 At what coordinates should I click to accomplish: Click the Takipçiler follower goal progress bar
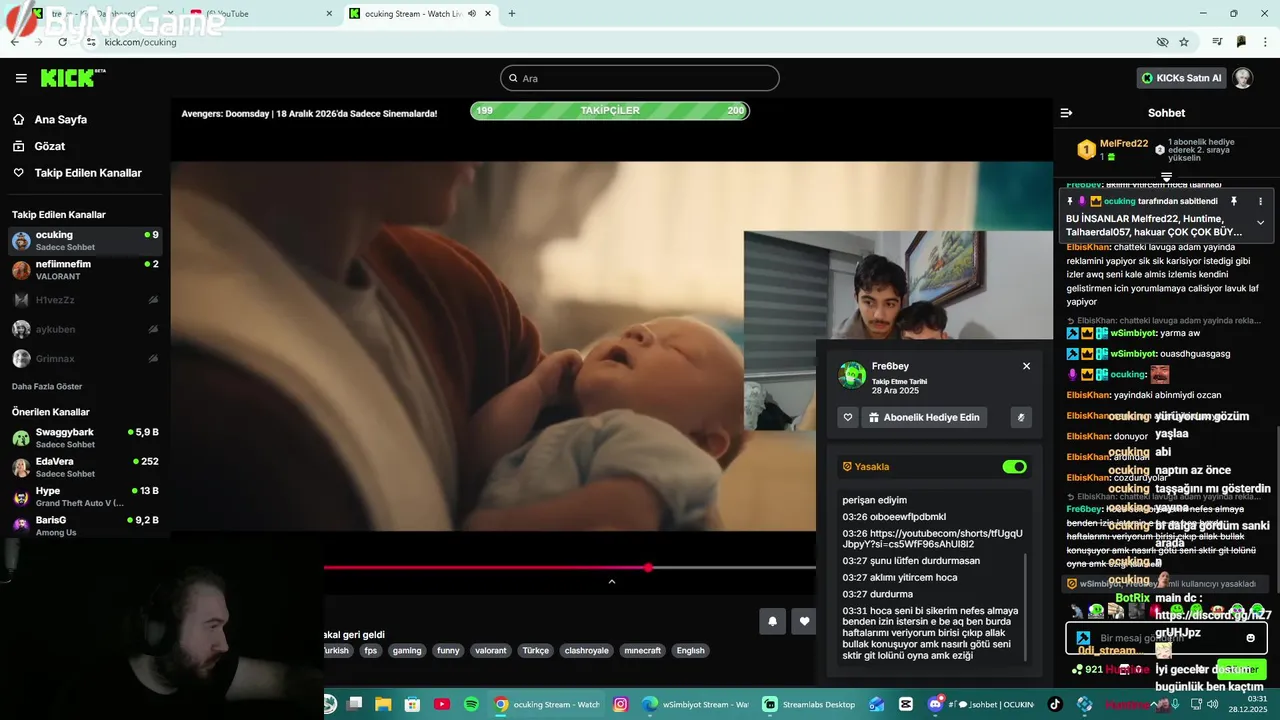pos(610,110)
